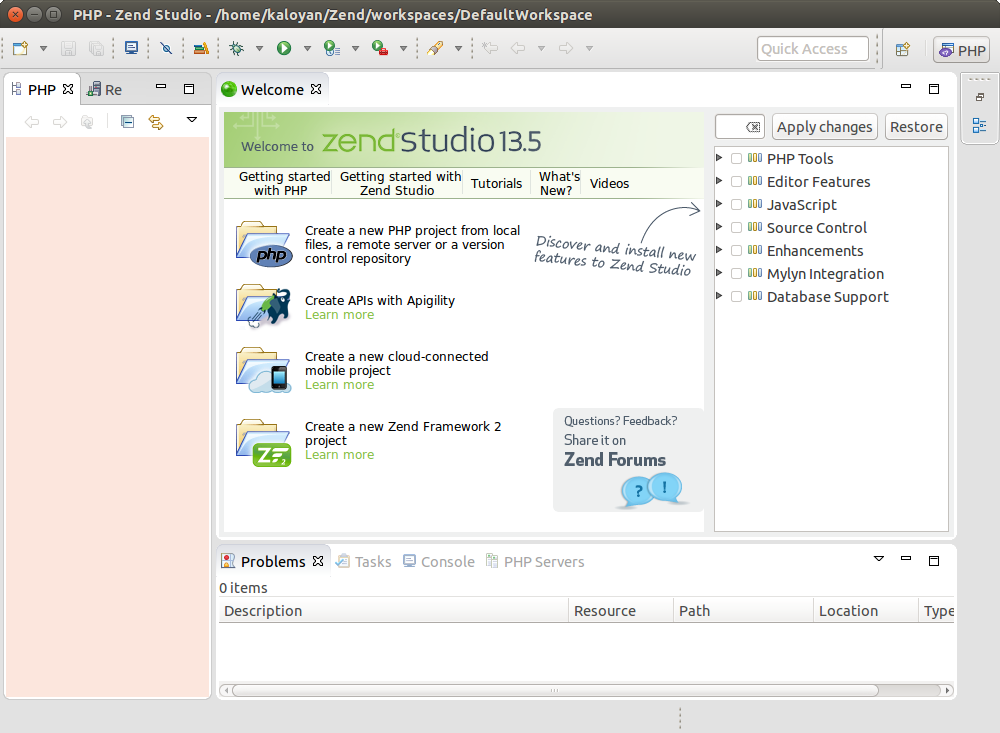Open the PHP Explorer view menu triangle

(x=192, y=119)
